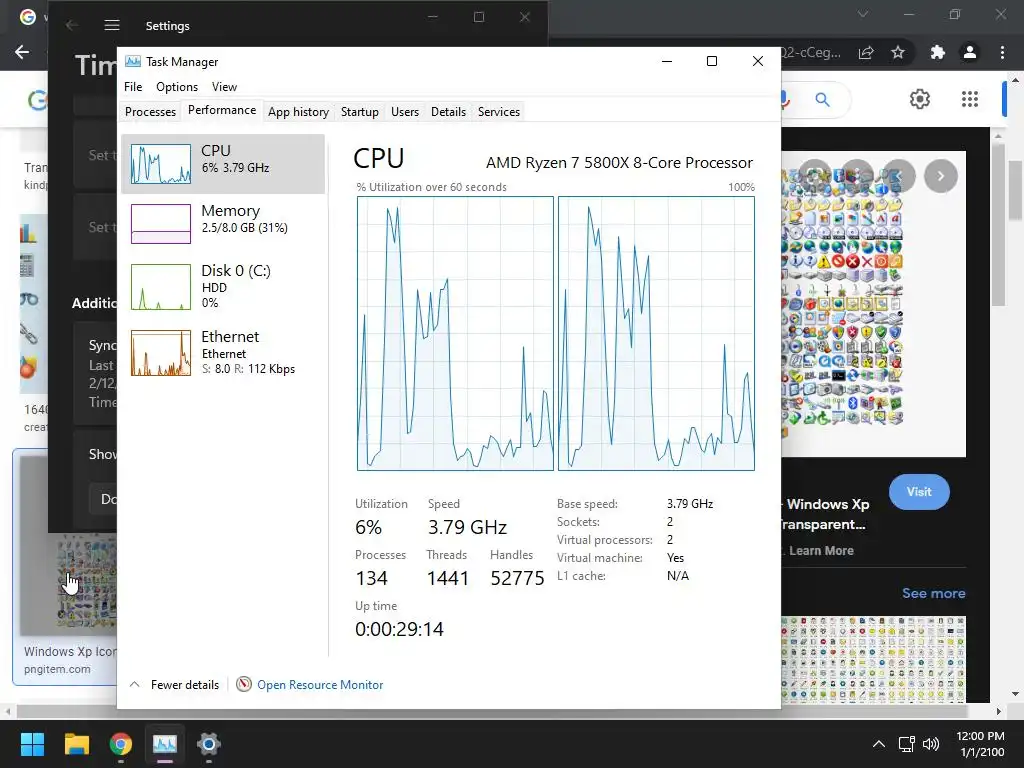The image size is (1024, 768).
Task: Switch to the Details tab
Action: point(449,112)
